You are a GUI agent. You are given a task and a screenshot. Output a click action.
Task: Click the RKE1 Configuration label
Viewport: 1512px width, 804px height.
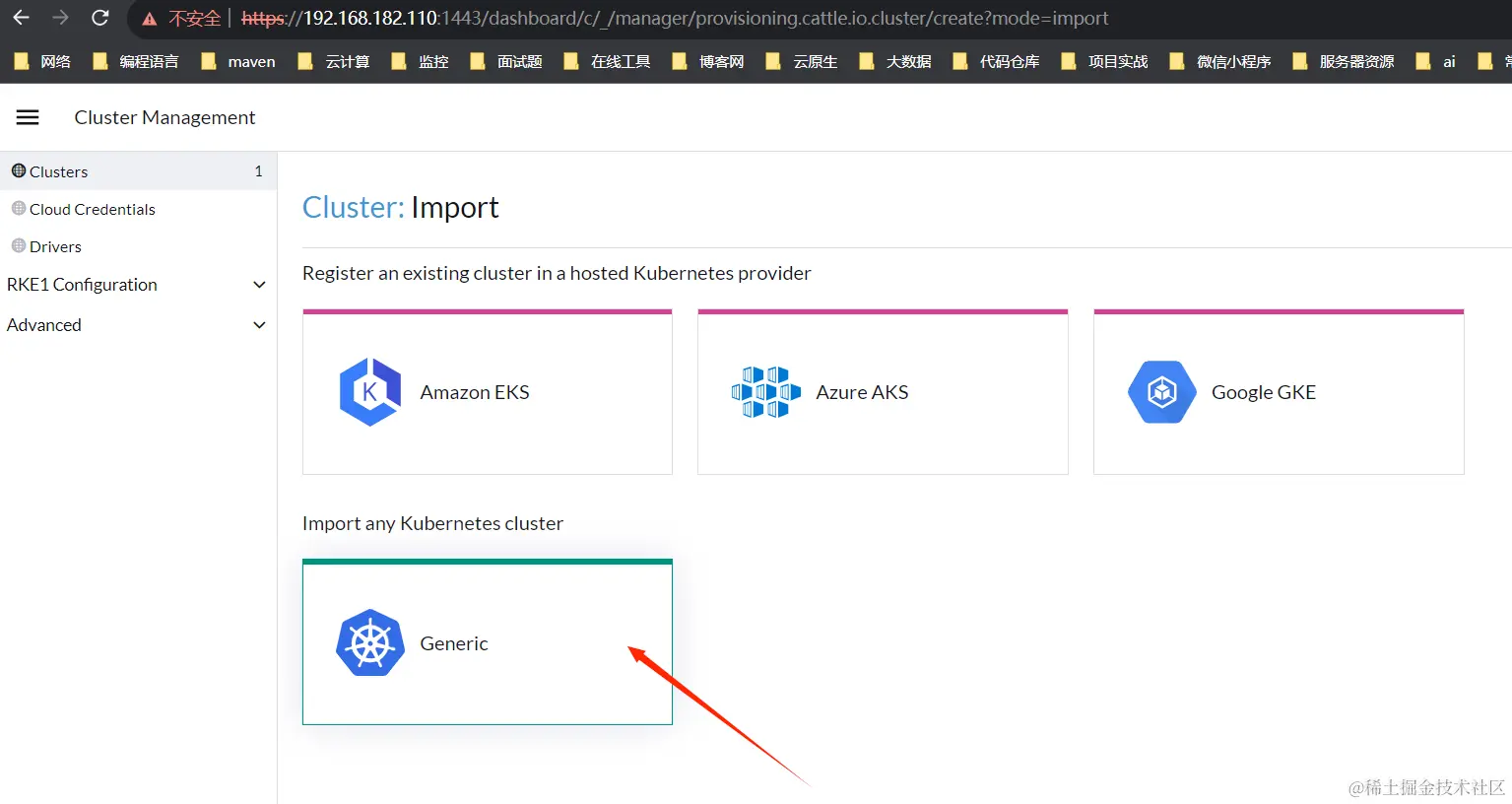pyautogui.click(x=82, y=285)
